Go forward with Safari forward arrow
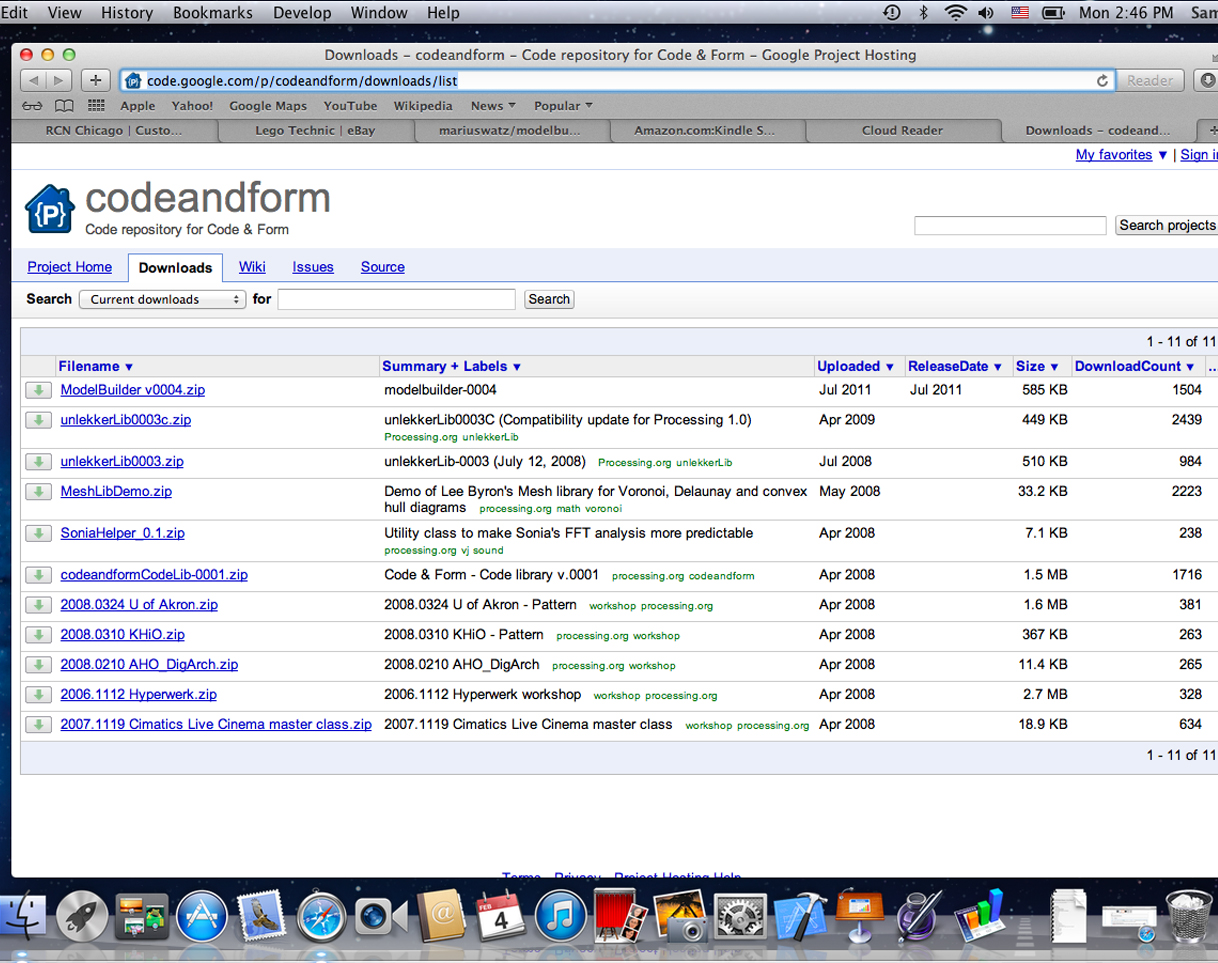1218x963 pixels. click(59, 80)
